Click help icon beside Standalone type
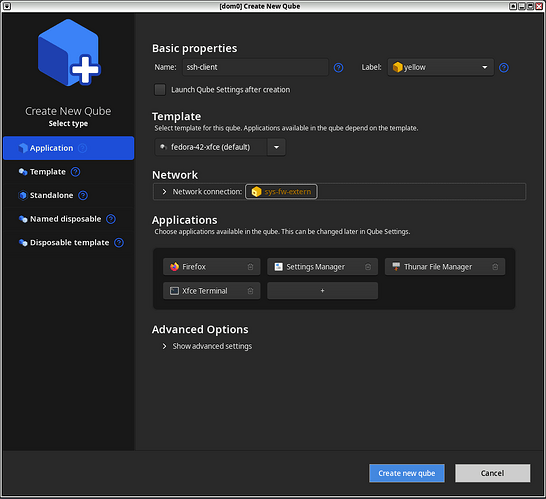This screenshot has height=499, width=546. pos(83,195)
